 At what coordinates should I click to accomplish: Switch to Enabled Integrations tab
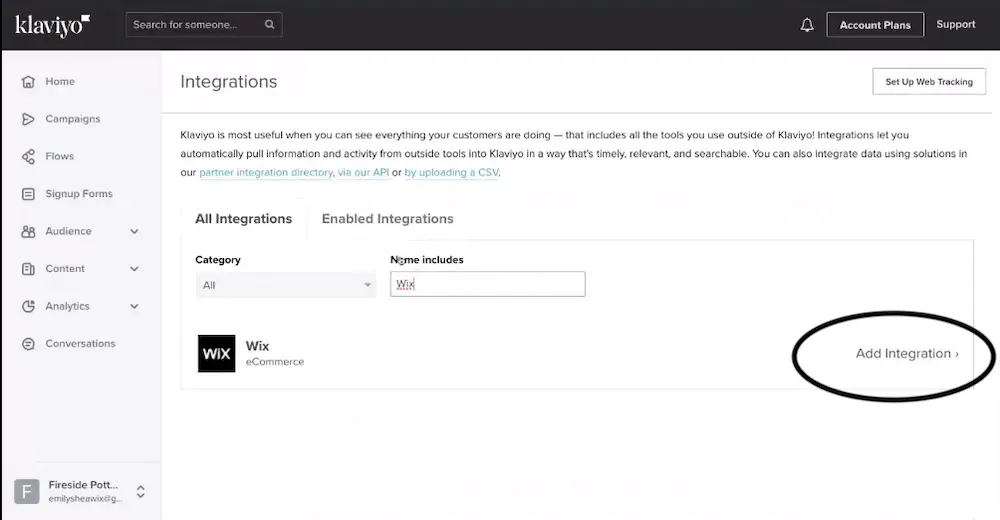pyautogui.click(x=387, y=219)
